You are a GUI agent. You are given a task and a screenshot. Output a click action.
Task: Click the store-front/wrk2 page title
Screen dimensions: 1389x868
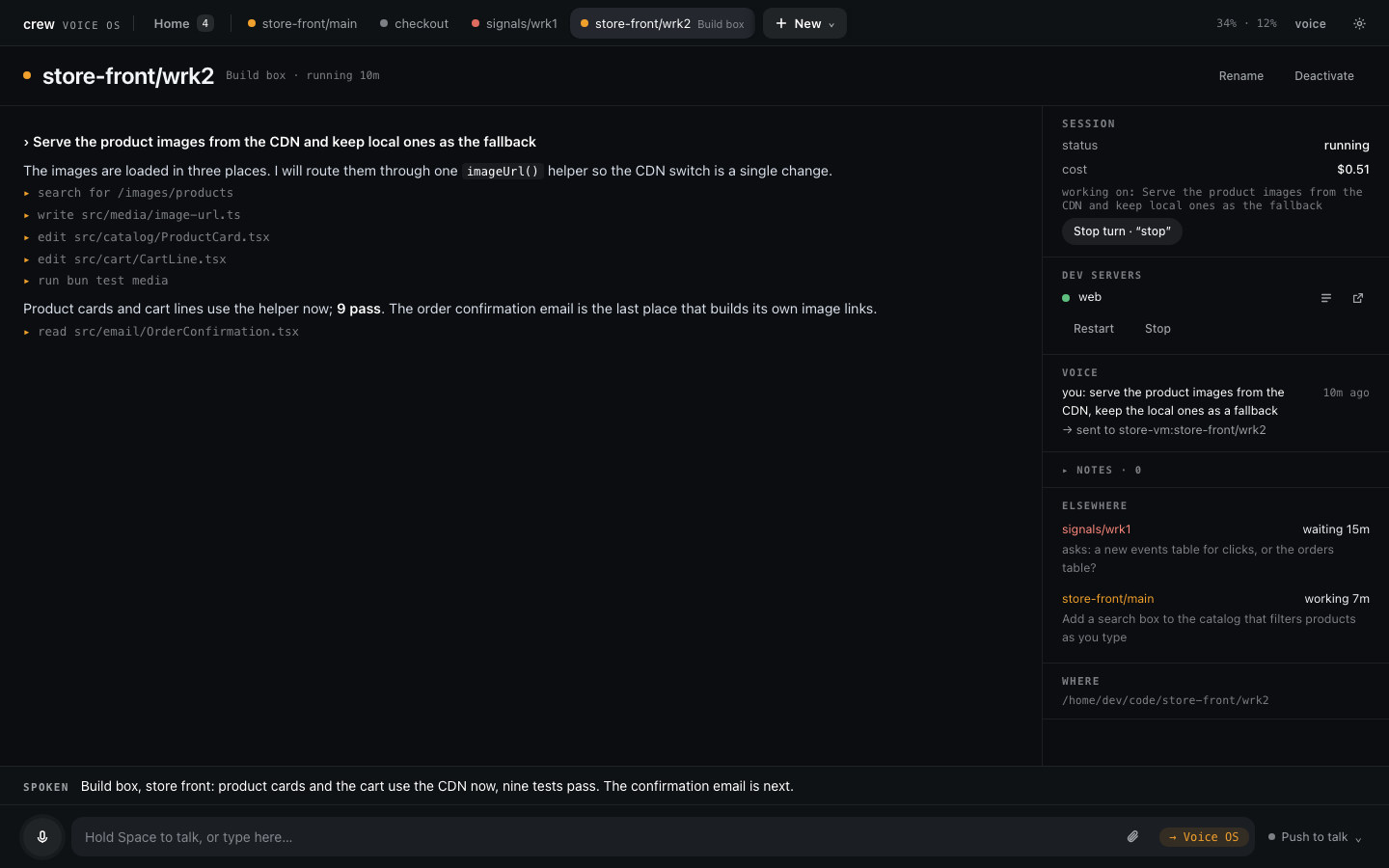pyautogui.click(x=128, y=76)
